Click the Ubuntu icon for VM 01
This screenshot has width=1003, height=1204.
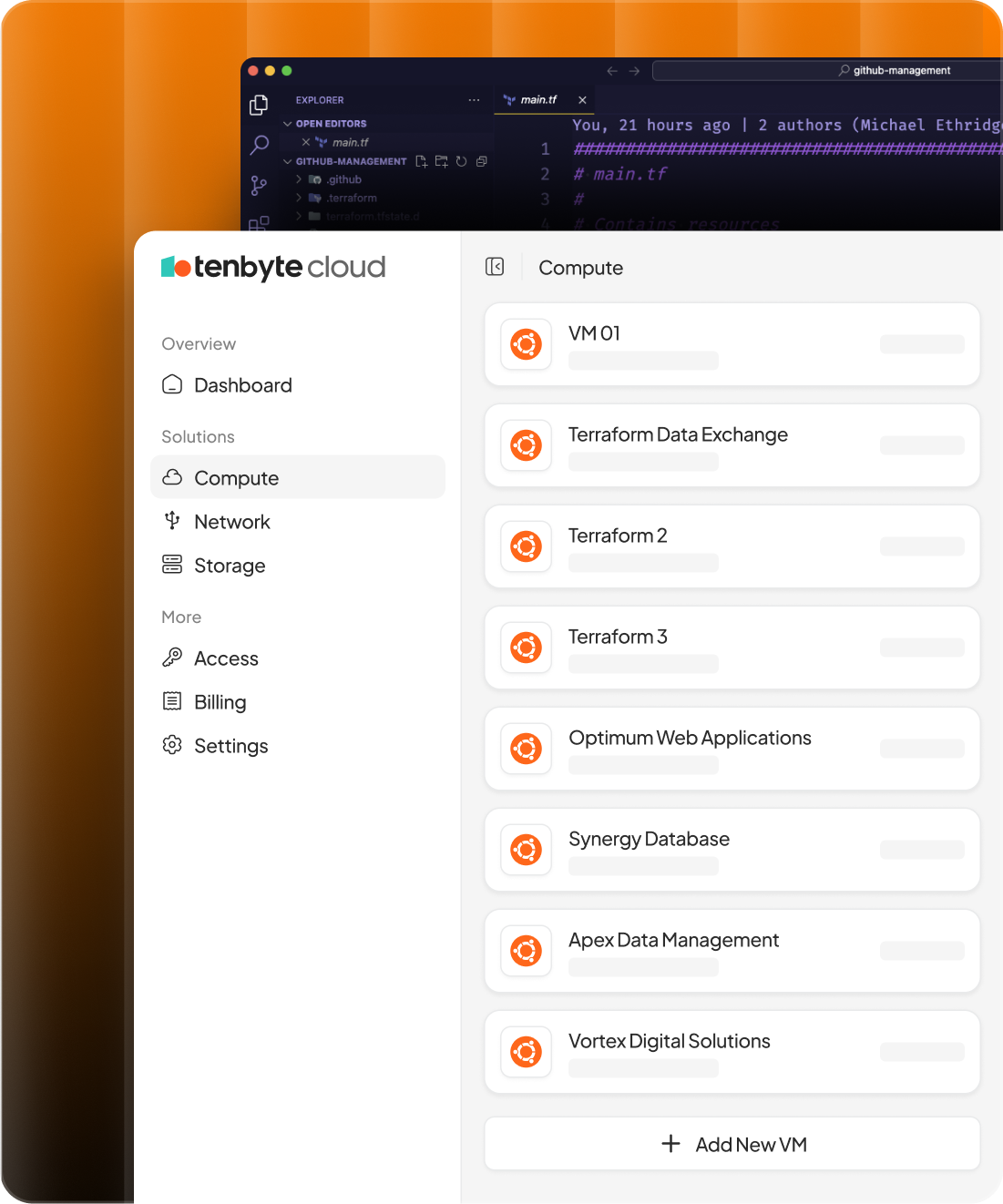pyautogui.click(x=527, y=344)
